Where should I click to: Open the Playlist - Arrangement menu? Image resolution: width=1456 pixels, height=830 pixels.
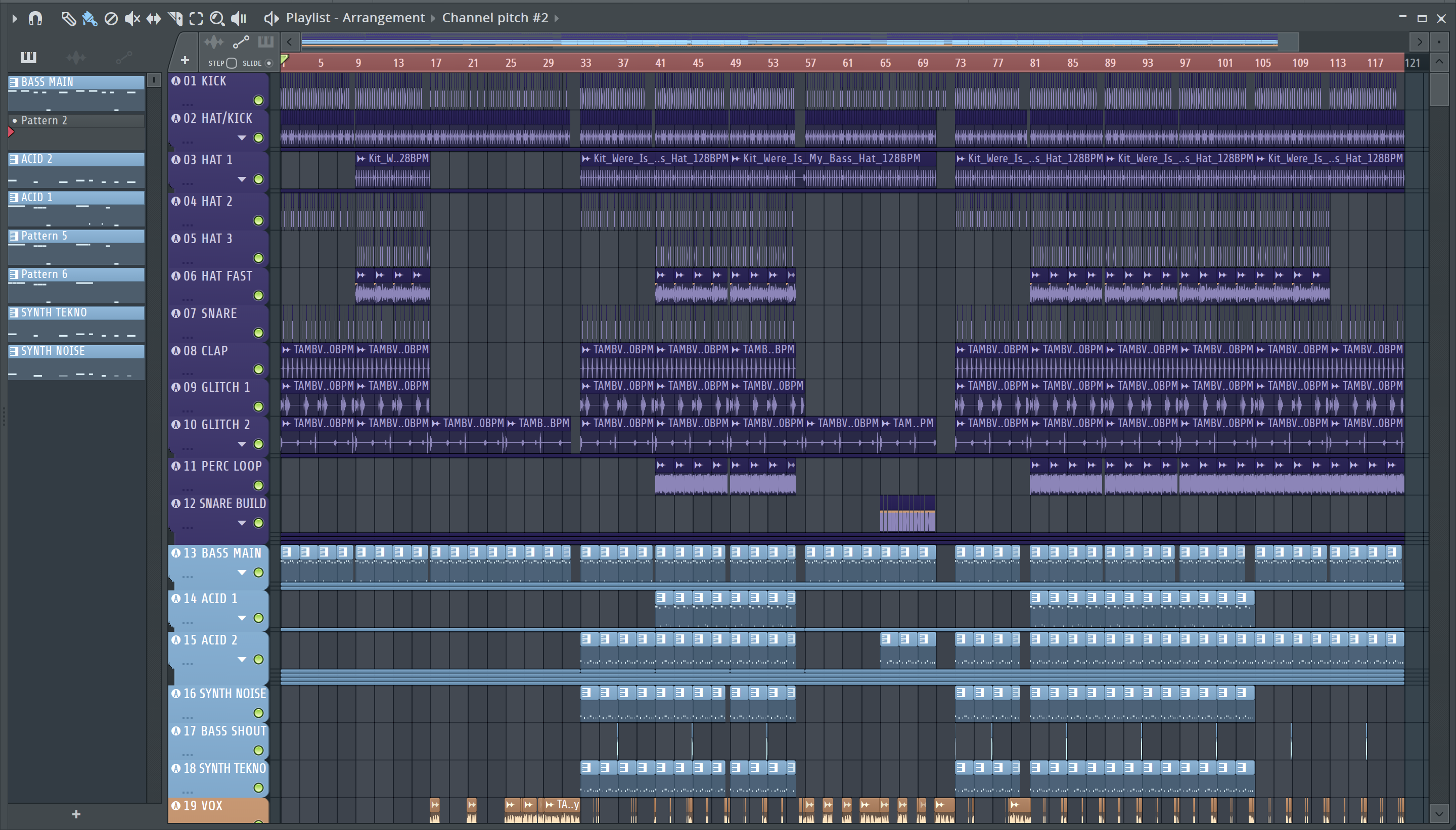355,18
